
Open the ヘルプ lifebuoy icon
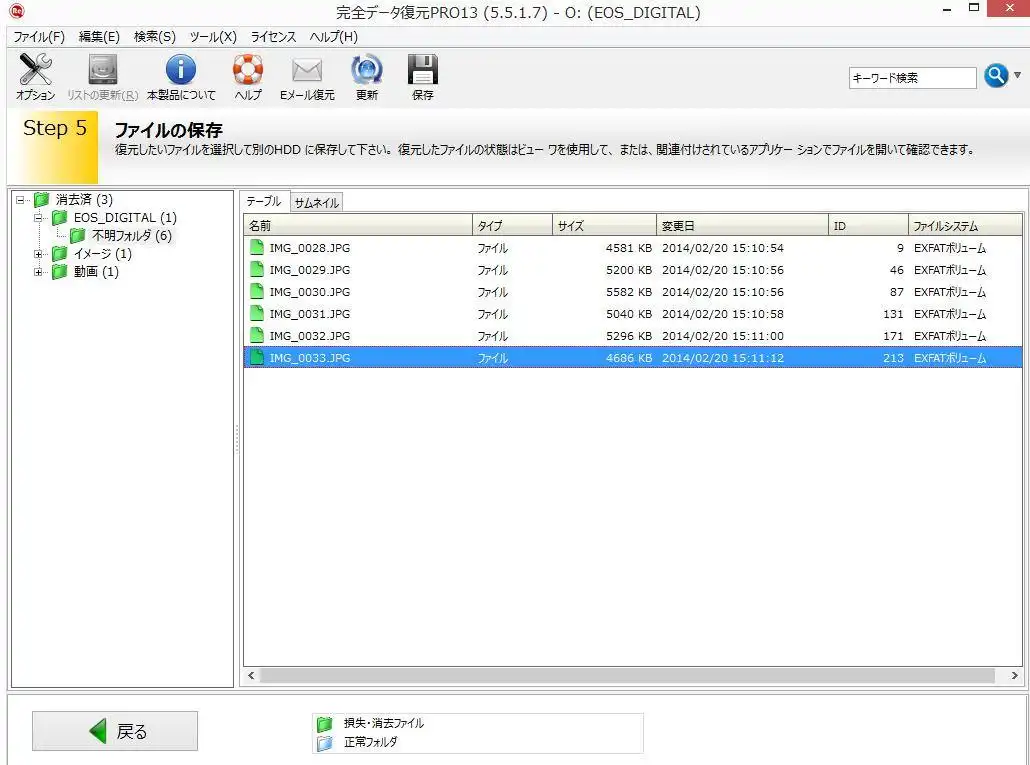247,72
